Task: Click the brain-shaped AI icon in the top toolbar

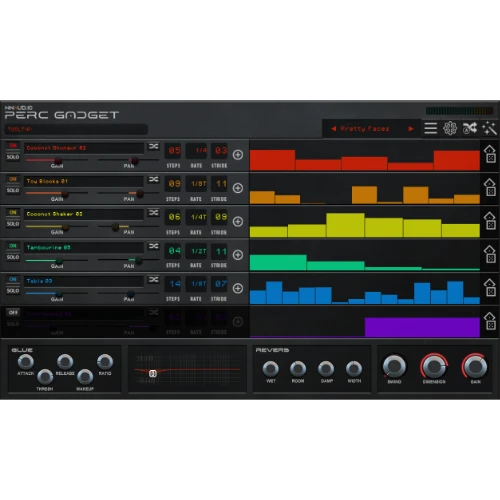Action: (x=450, y=128)
